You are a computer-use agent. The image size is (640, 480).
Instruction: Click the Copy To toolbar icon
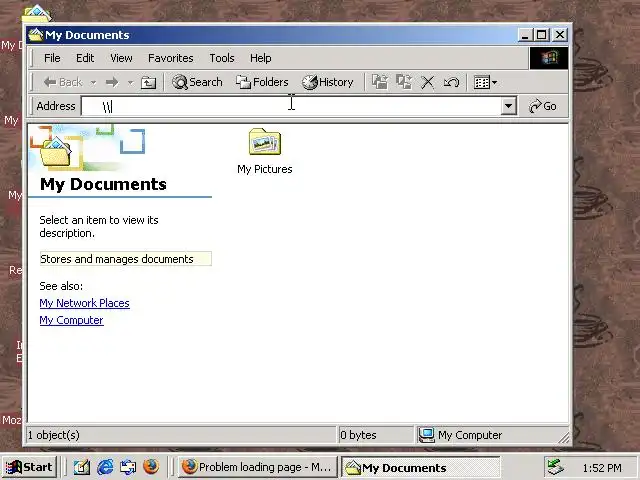404,82
